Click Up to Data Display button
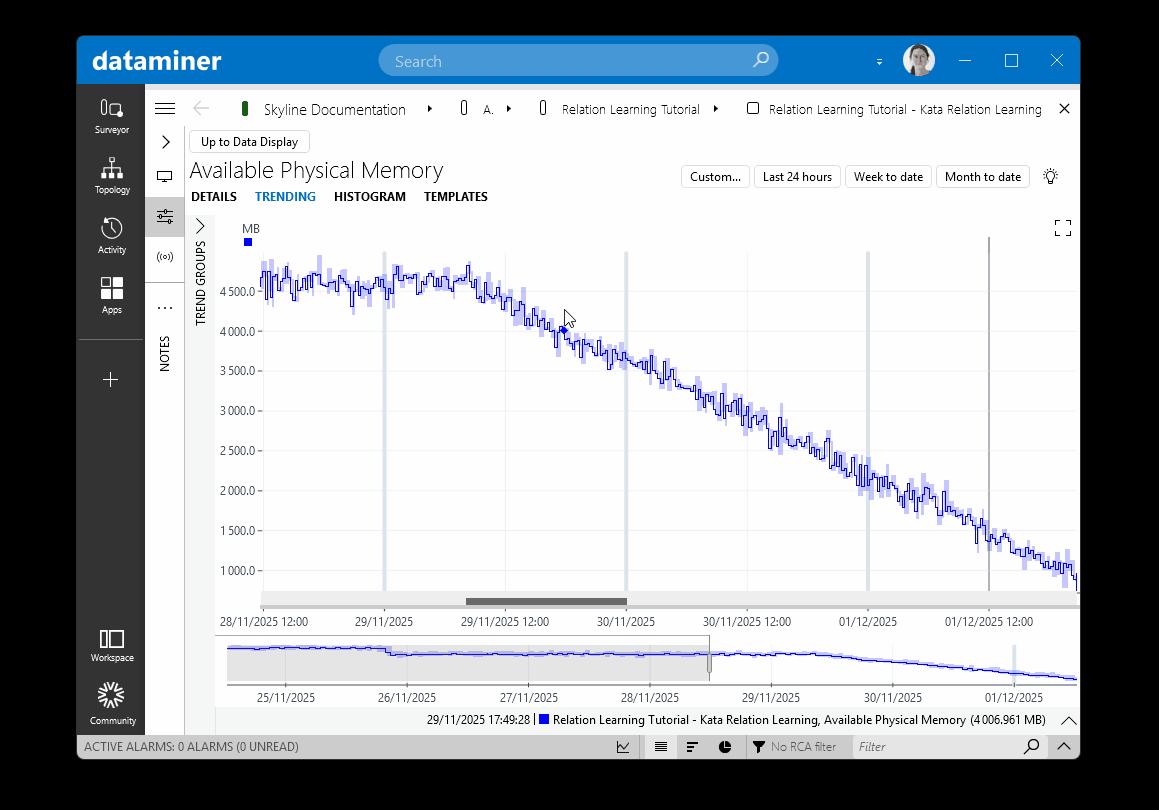The width and height of the screenshot is (1159, 810). (x=250, y=142)
